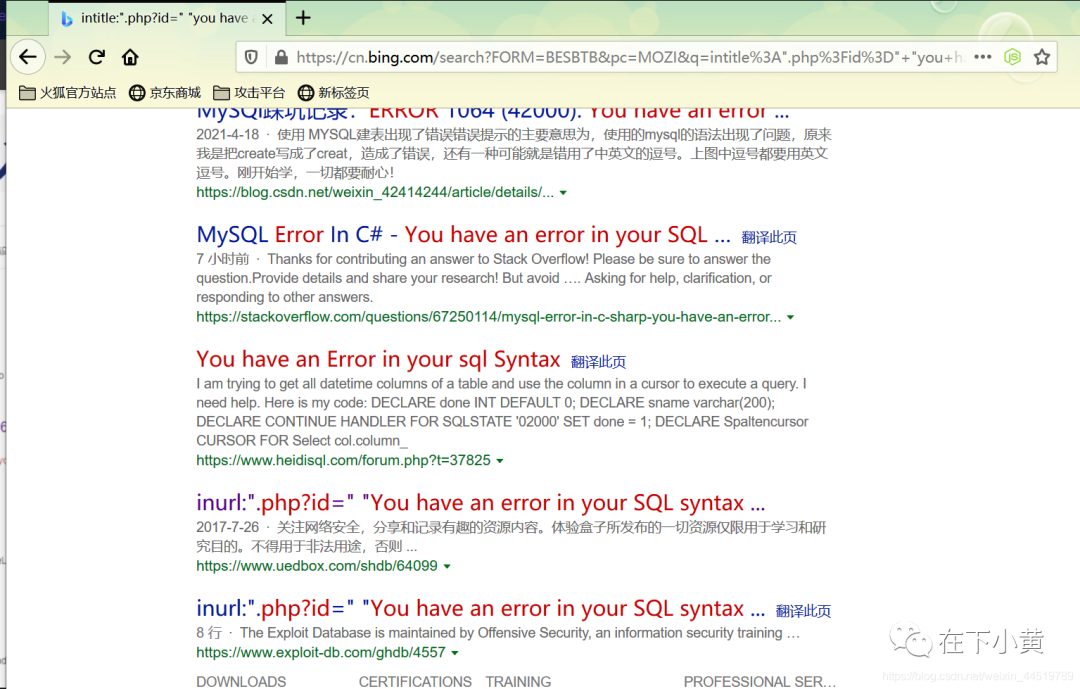
Task: Close the intitle search tab
Action: click(x=267, y=19)
